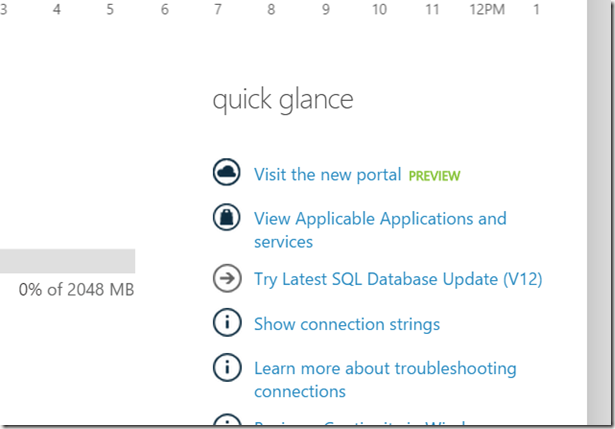
Task: Click the info icon beside Show connection strings
Action: [227, 323]
